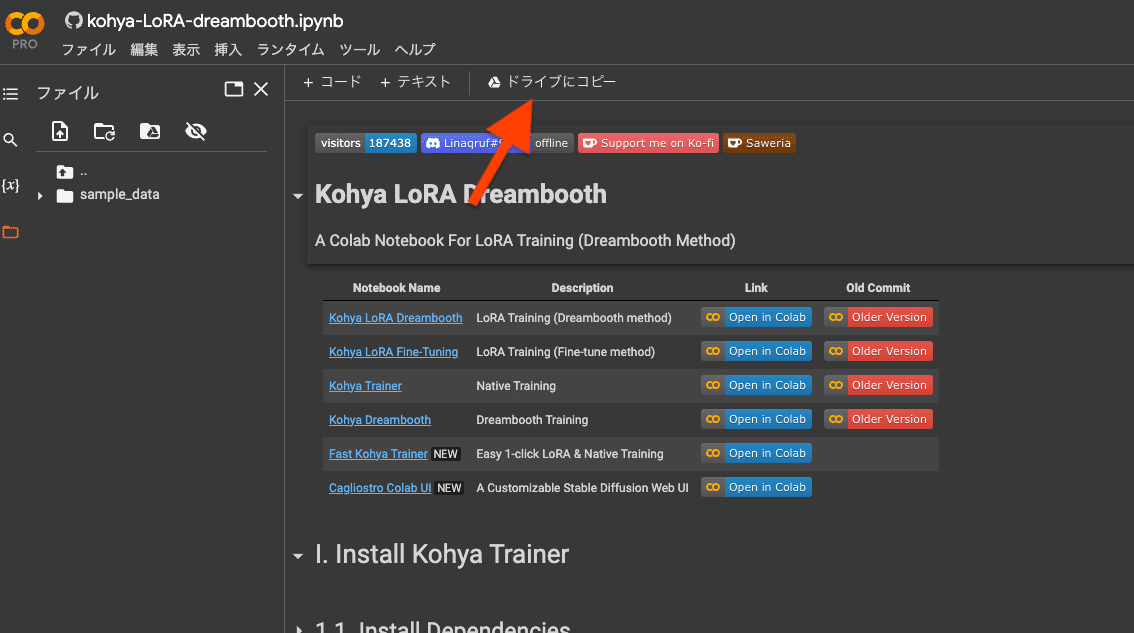1134x633 pixels.
Task: Add a new code cell with + コード
Action: [332, 82]
